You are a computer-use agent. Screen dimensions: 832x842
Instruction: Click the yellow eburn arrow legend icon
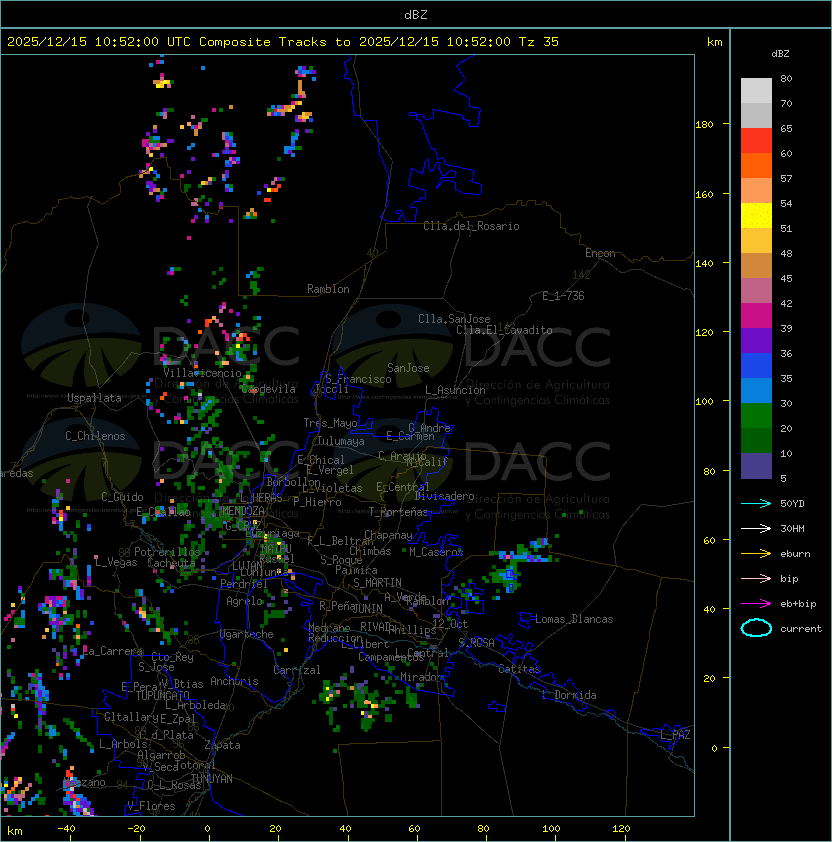(756, 554)
